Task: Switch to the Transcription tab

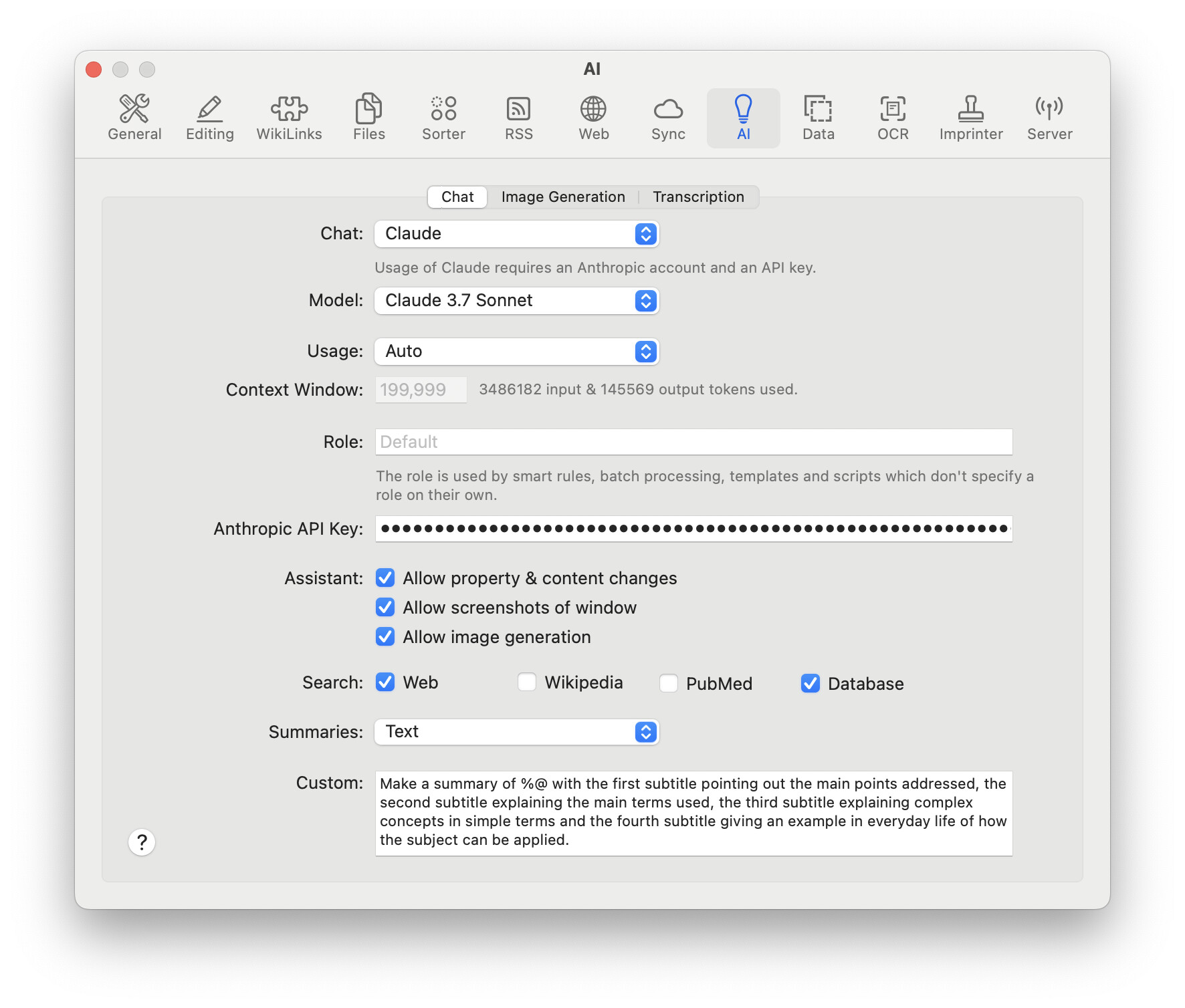Action: point(698,197)
